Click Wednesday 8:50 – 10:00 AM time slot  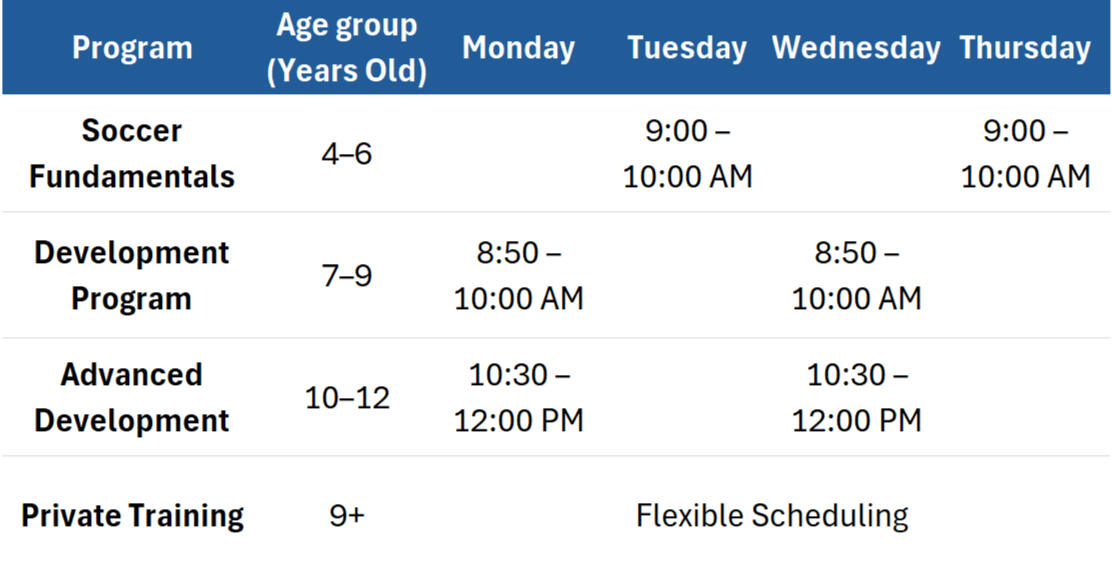click(x=856, y=275)
